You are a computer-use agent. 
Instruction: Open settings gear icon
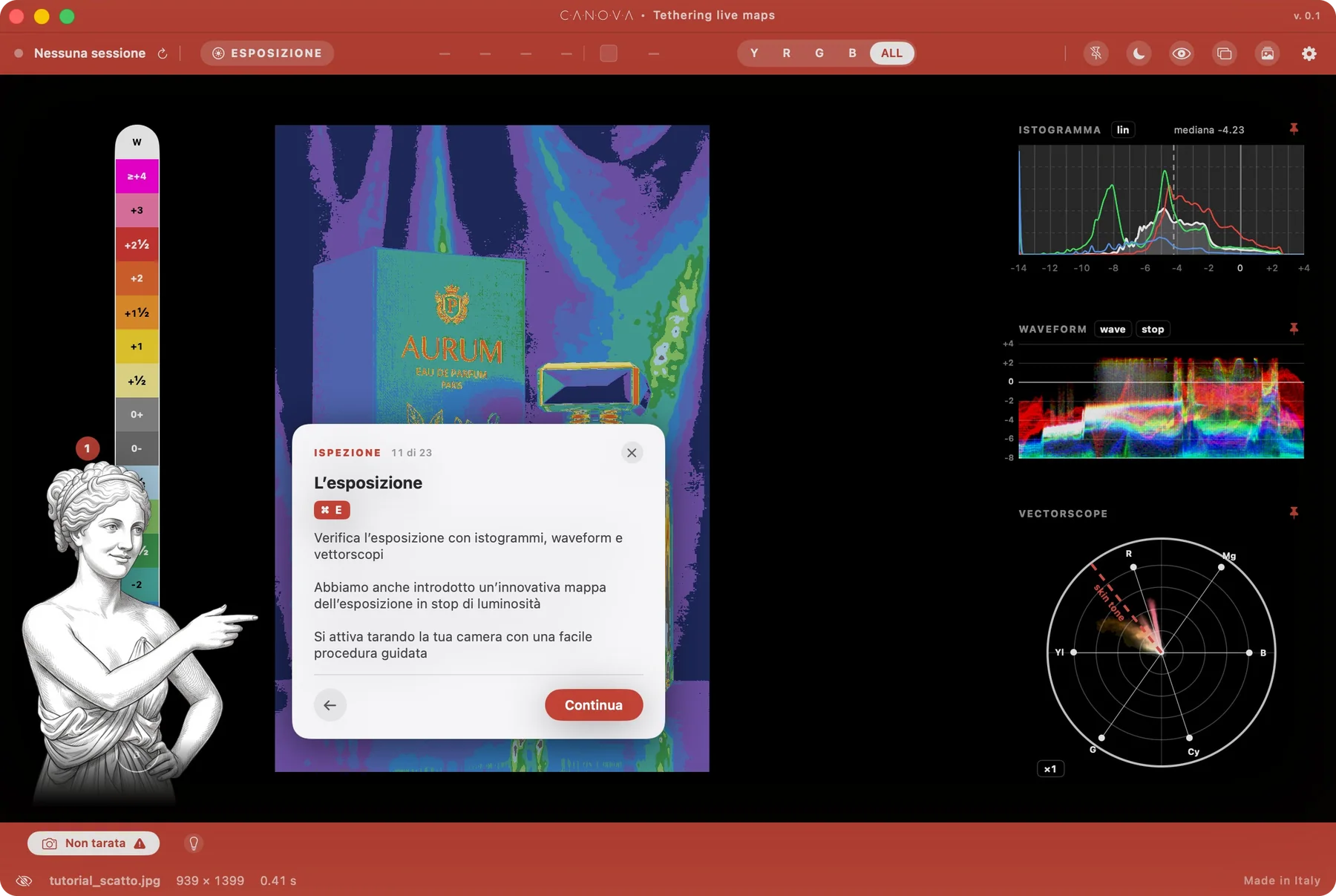(x=1309, y=53)
